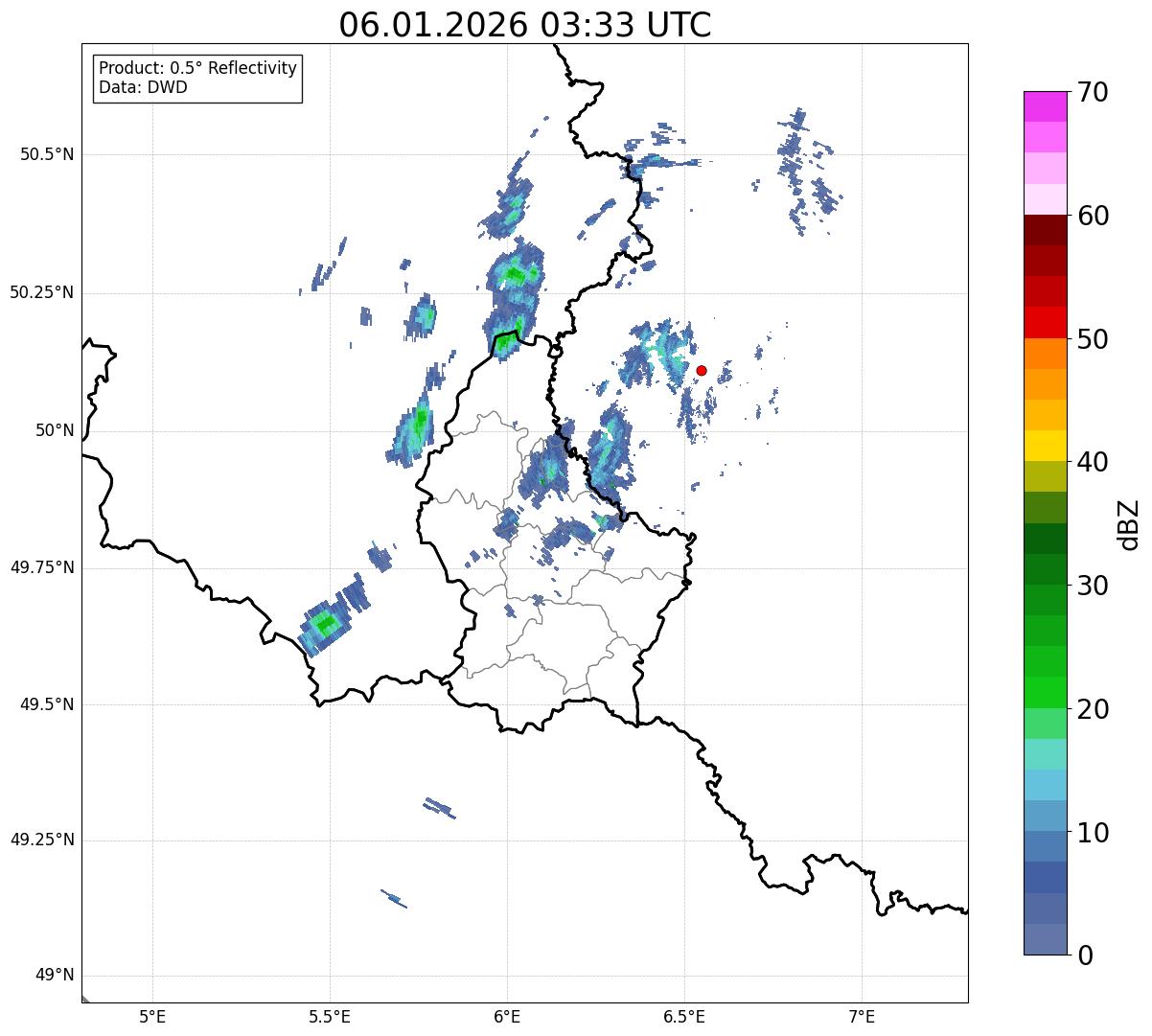Click the small radar echo near 49.3°N
Screen dimensions: 1152x1036
tap(439, 807)
